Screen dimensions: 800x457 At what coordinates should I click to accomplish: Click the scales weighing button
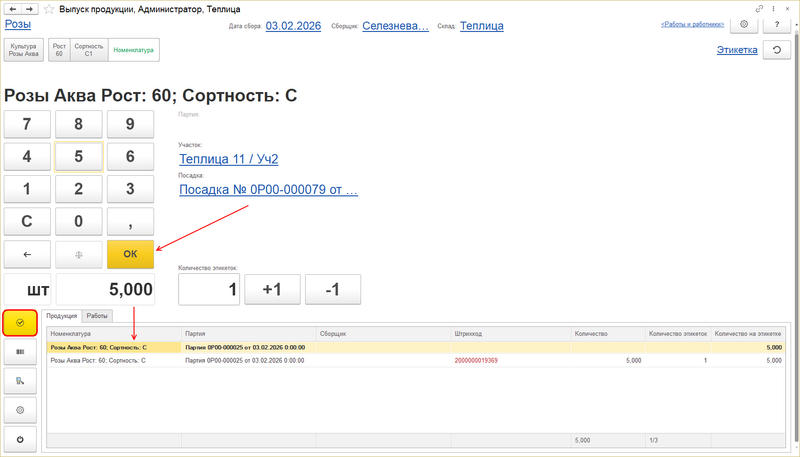point(79,254)
